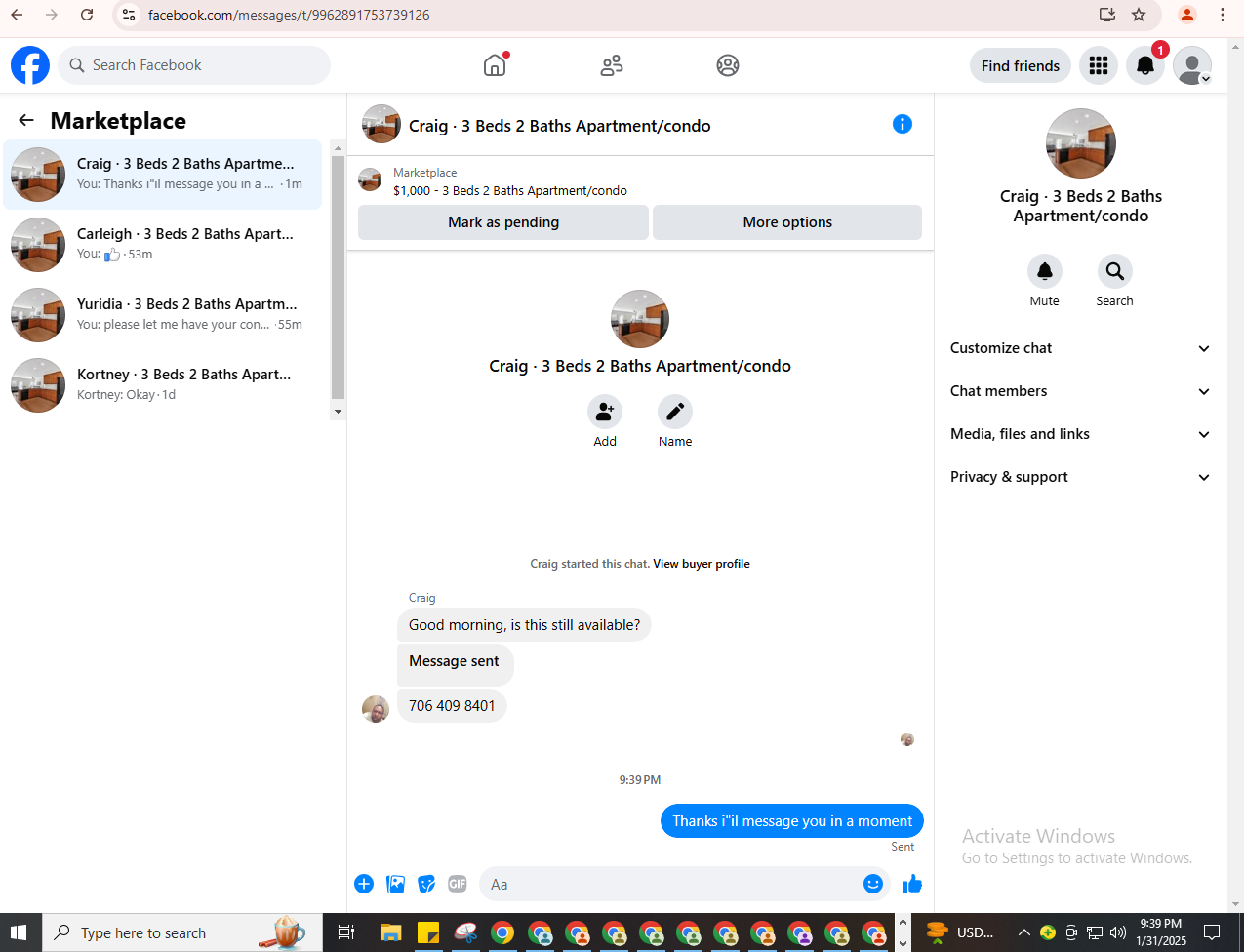
Task: Expand the Chat members section
Action: click(x=1080, y=391)
